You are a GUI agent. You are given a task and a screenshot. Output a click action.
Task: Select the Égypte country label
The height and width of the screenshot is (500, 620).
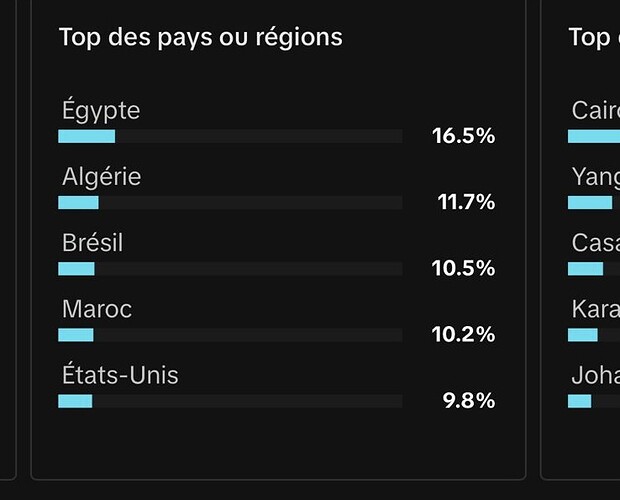coord(101,110)
